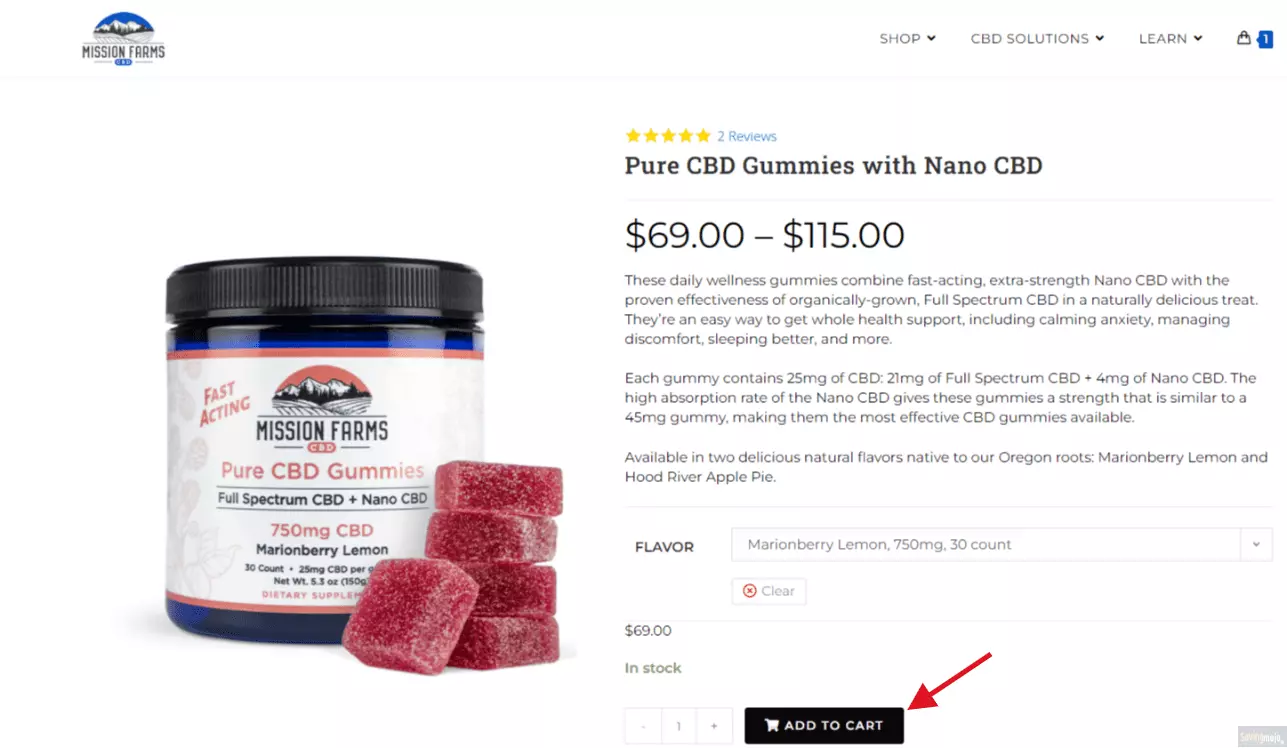Decrease quantity with minus button
The width and height of the screenshot is (1287, 748).
click(x=643, y=726)
